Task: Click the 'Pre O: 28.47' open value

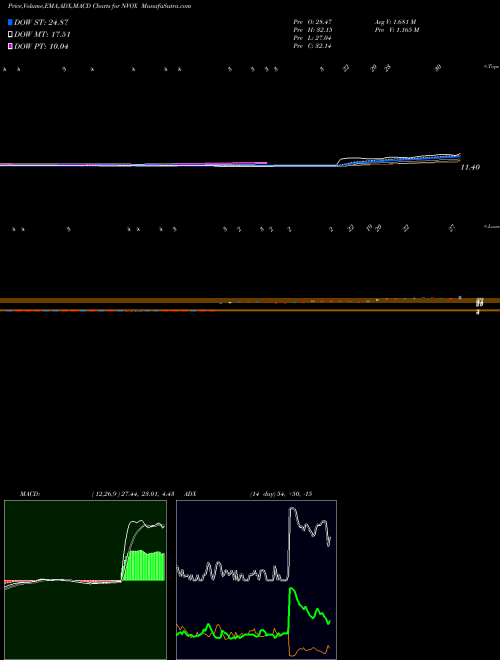Action: point(313,21)
